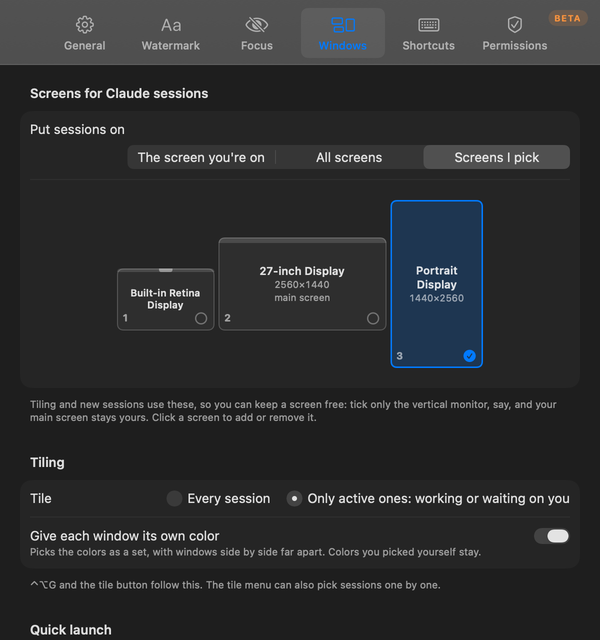Tick the Built-in Retina Display circle
The width and height of the screenshot is (600, 640).
[201, 318]
